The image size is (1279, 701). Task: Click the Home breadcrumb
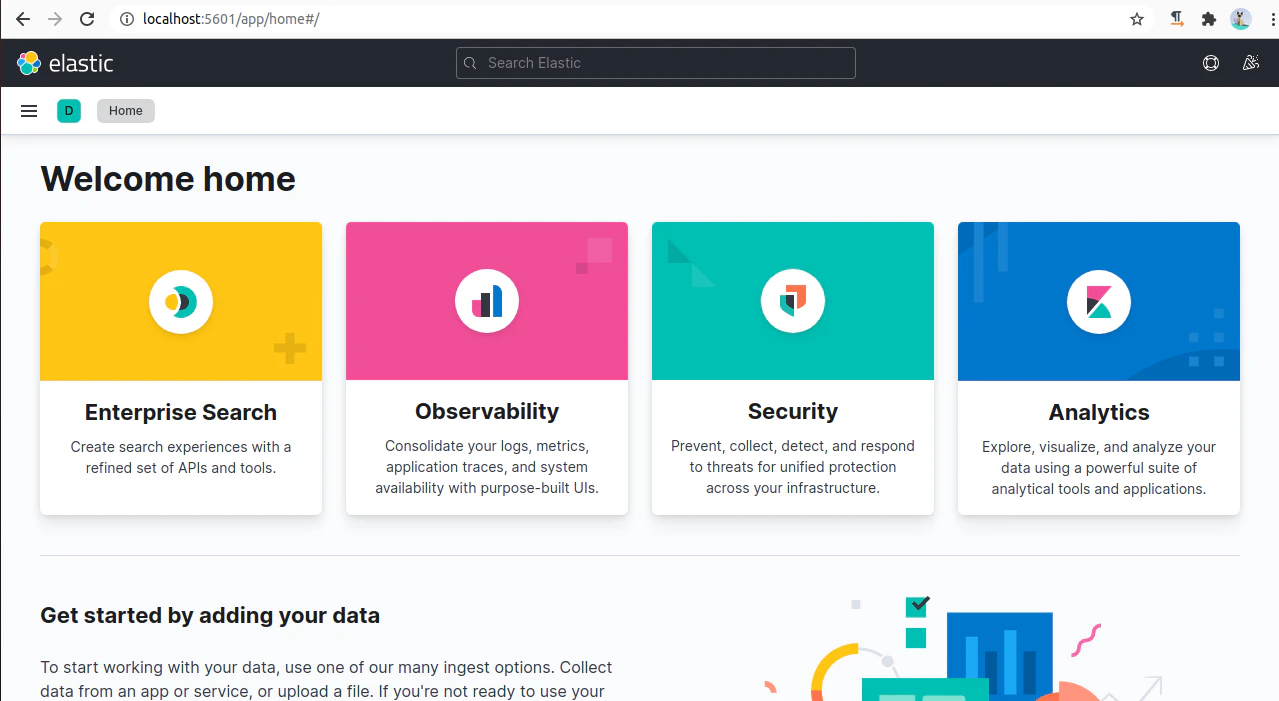(x=126, y=111)
